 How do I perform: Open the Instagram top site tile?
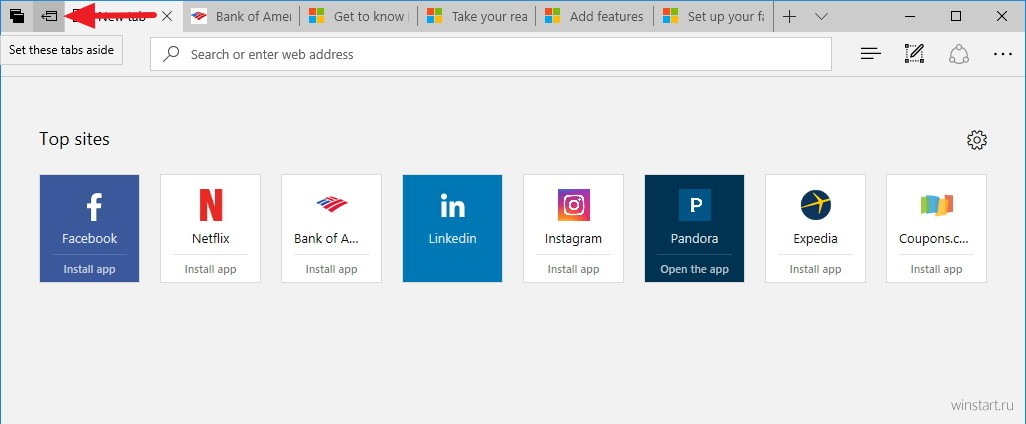coord(573,228)
